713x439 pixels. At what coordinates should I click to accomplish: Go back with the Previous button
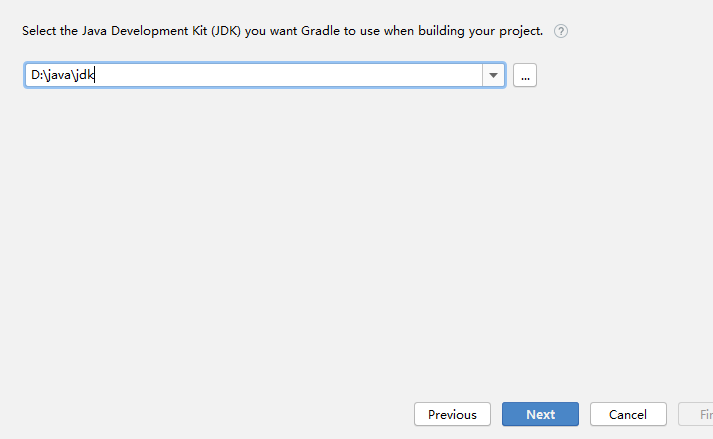pos(452,414)
